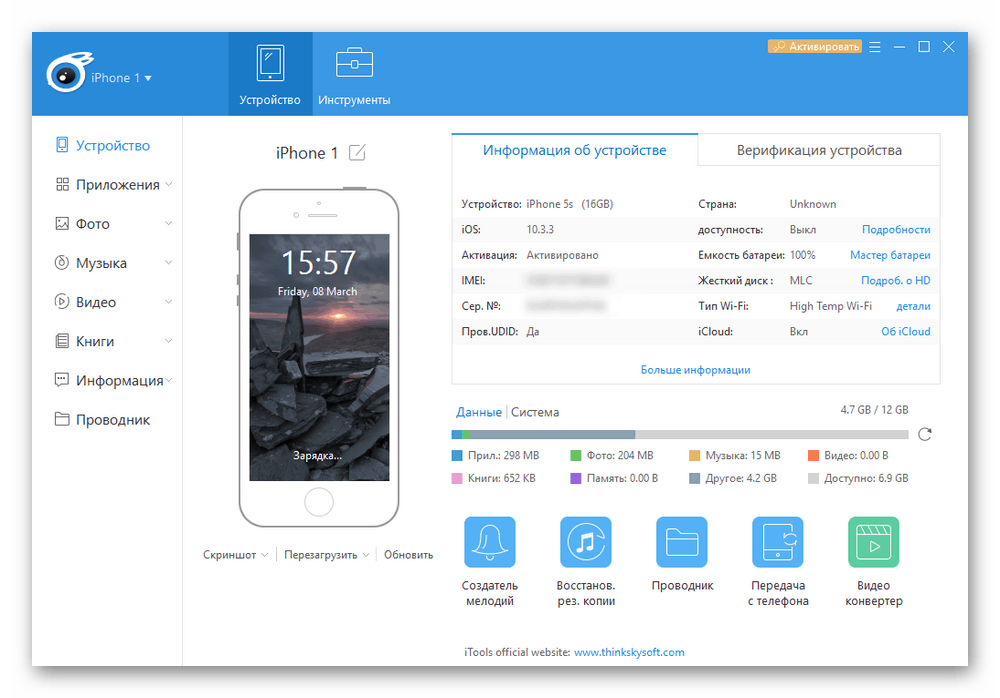Click the 'Доступно: 6.9 GB' label
1000x698 pixels.
pyautogui.click(x=865, y=479)
